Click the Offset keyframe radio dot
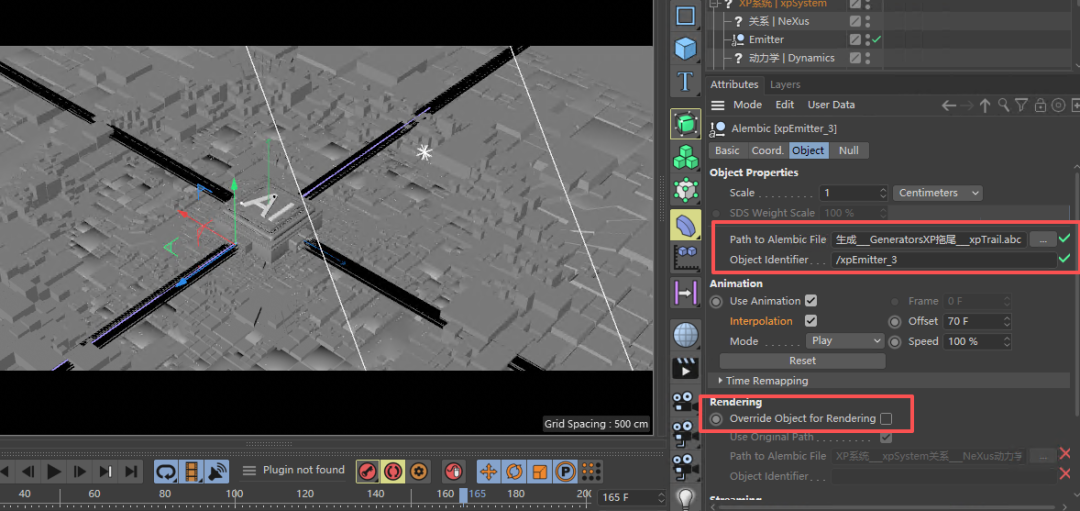 895,321
